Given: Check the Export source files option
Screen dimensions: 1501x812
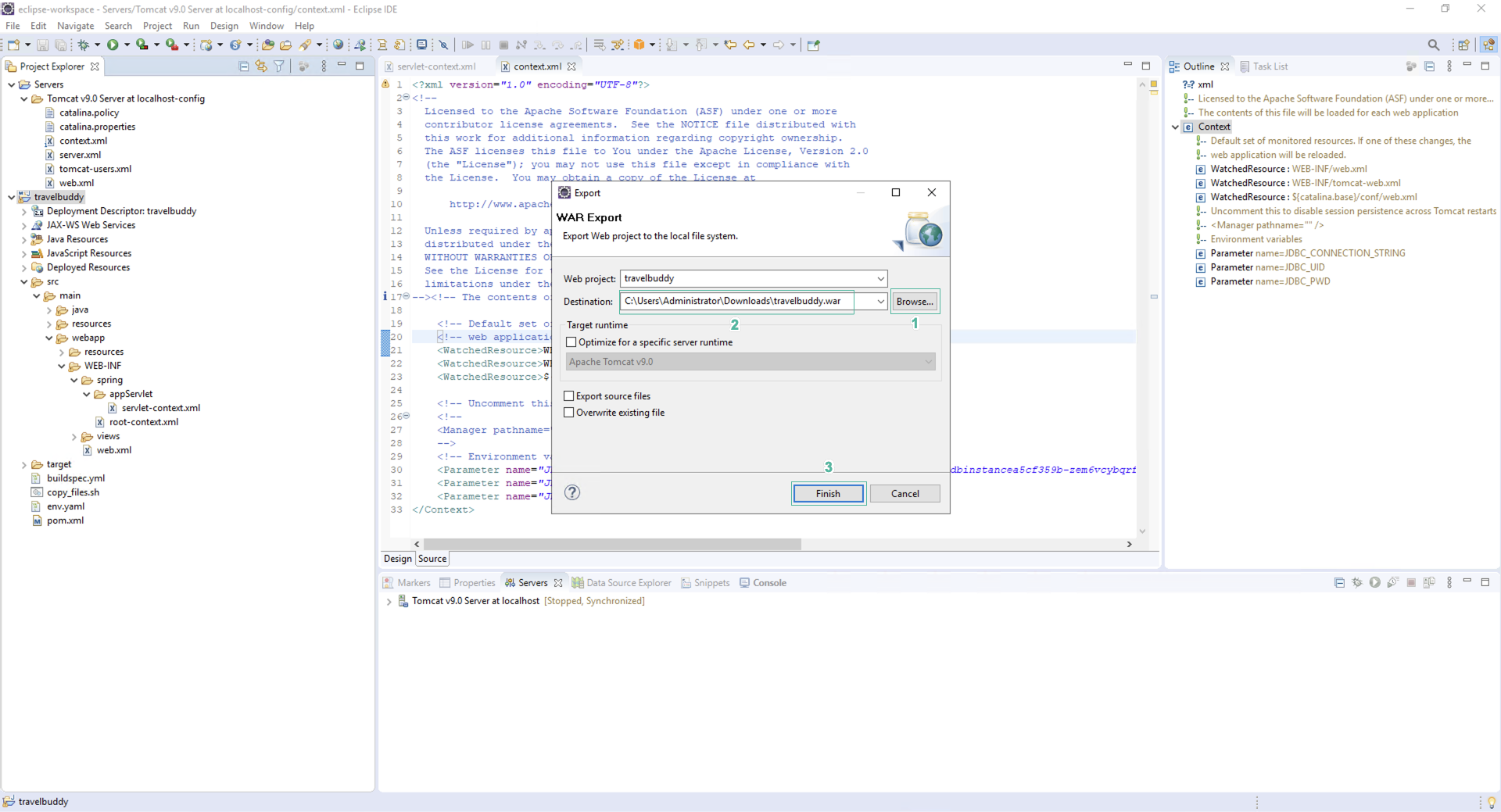Looking at the screenshot, I should pyautogui.click(x=569, y=396).
